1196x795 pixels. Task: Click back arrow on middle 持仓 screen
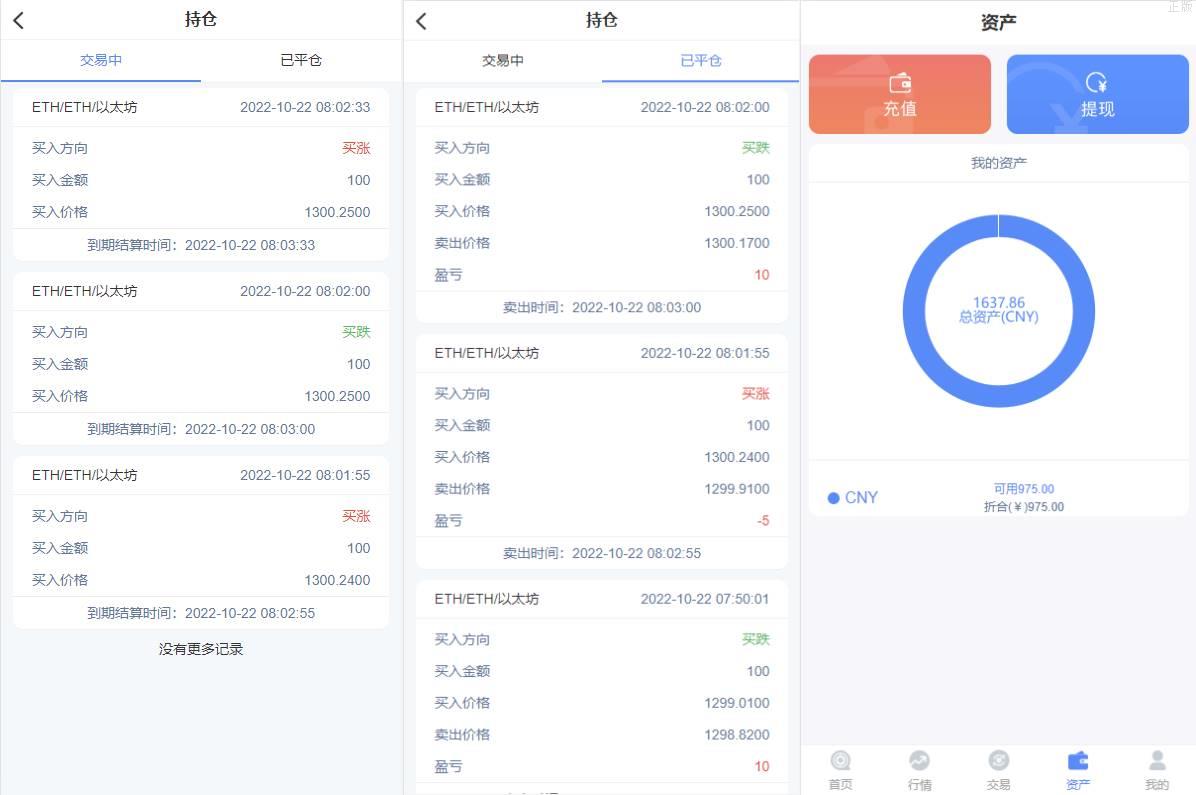[421, 21]
